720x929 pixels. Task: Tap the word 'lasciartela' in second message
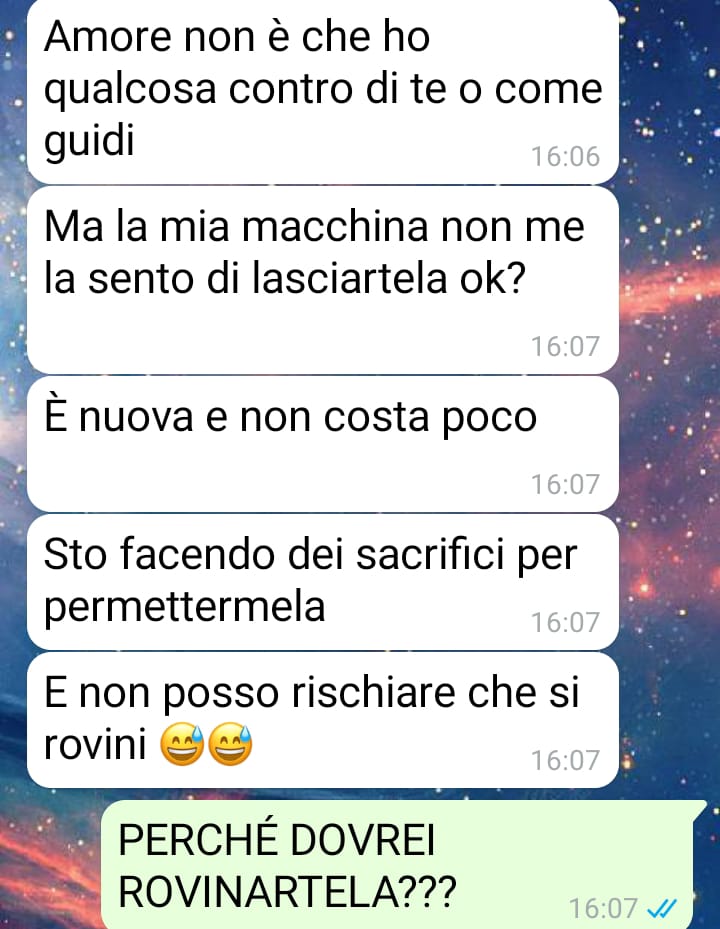click(x=350, y=278)
